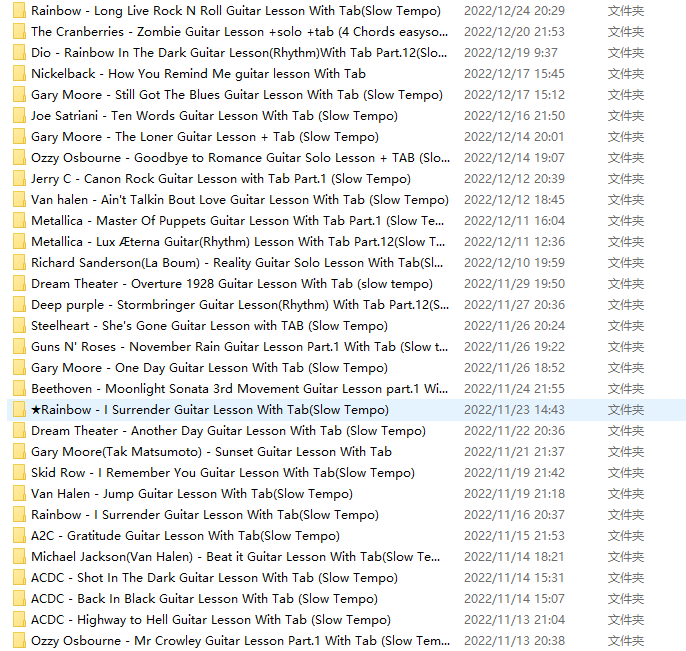Click folder icon of Dio Rainbow In The Dark
The image size is (686, 651).
[19, 52]
